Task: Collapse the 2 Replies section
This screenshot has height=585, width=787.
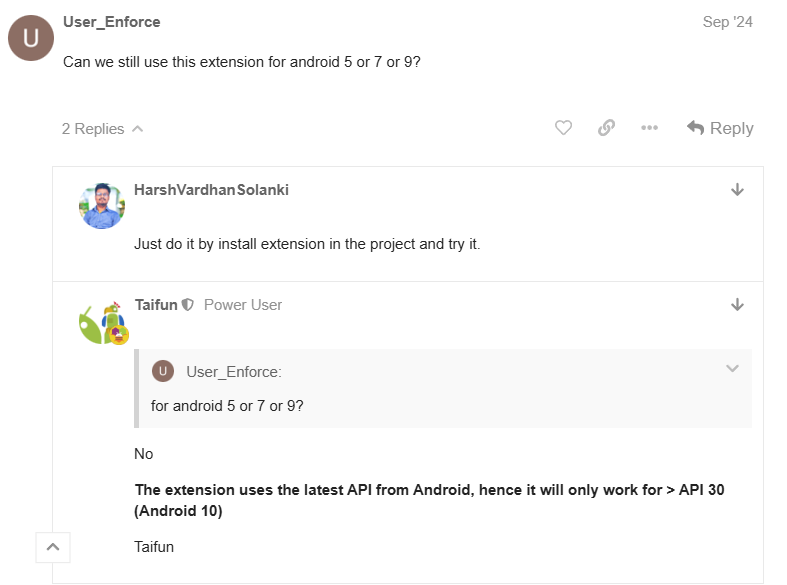Action: click(x=102, y=129)
